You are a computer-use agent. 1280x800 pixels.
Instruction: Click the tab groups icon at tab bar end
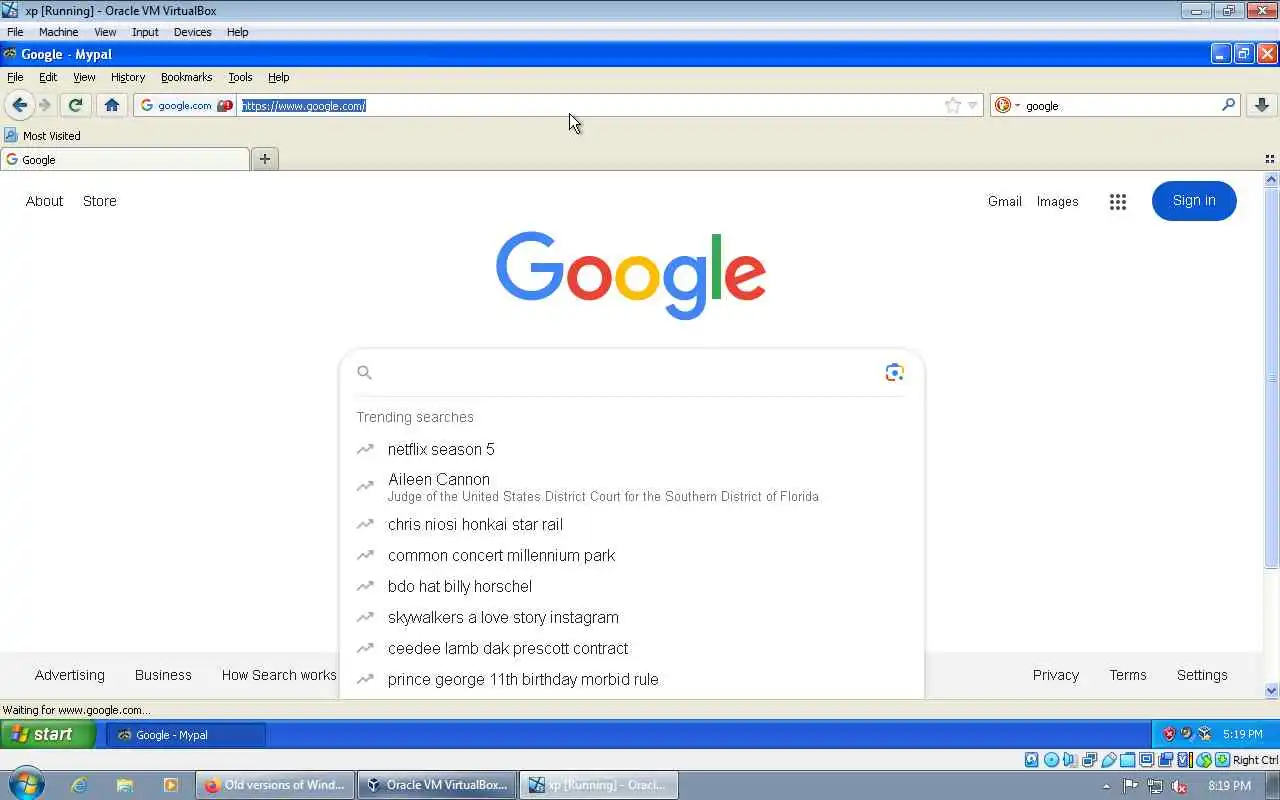[1270, 159]
